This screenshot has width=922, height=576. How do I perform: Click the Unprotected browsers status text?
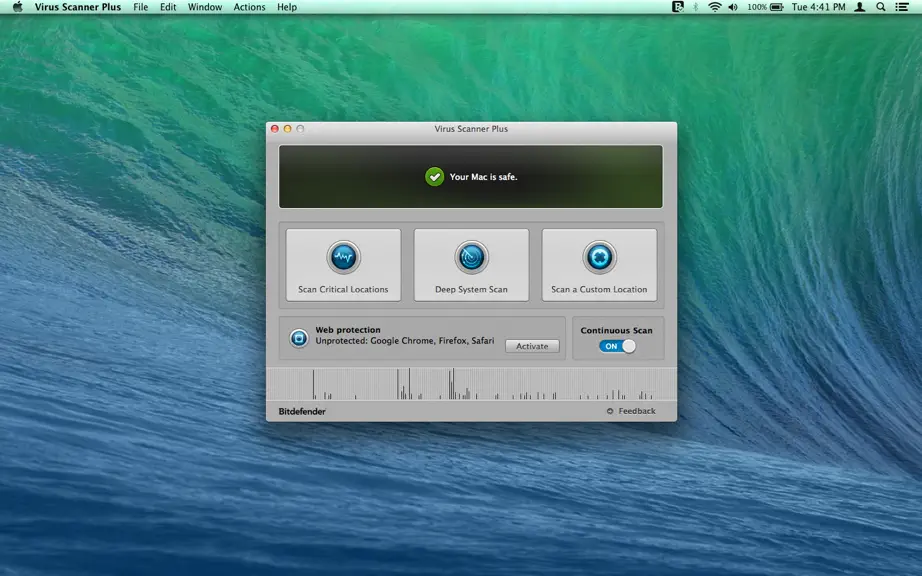405,340
